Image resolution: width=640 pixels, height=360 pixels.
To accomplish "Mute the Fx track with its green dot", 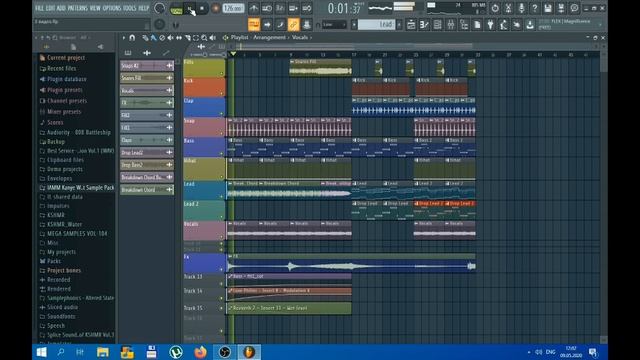I will [x=222, y=269].
